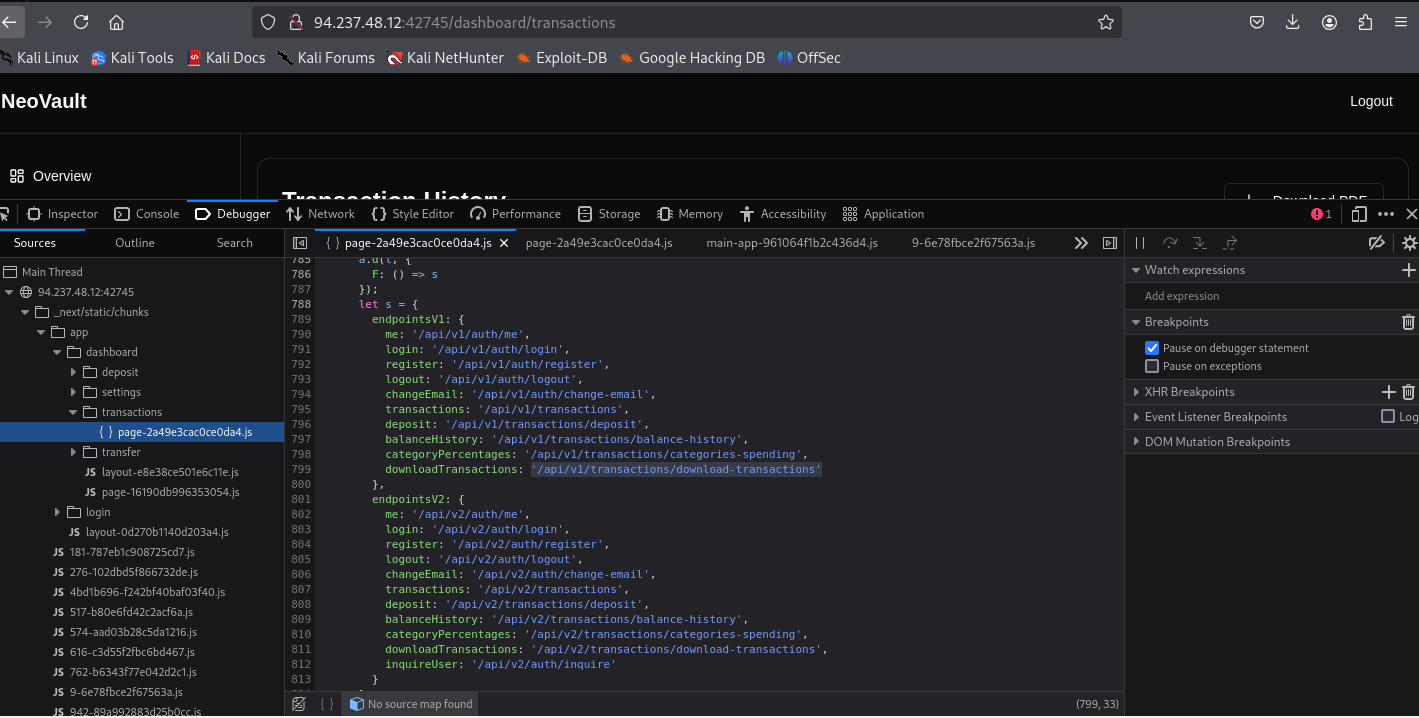Click the browser reload icon
This screenshot has height=718, width=1419.
click(81, 22)
